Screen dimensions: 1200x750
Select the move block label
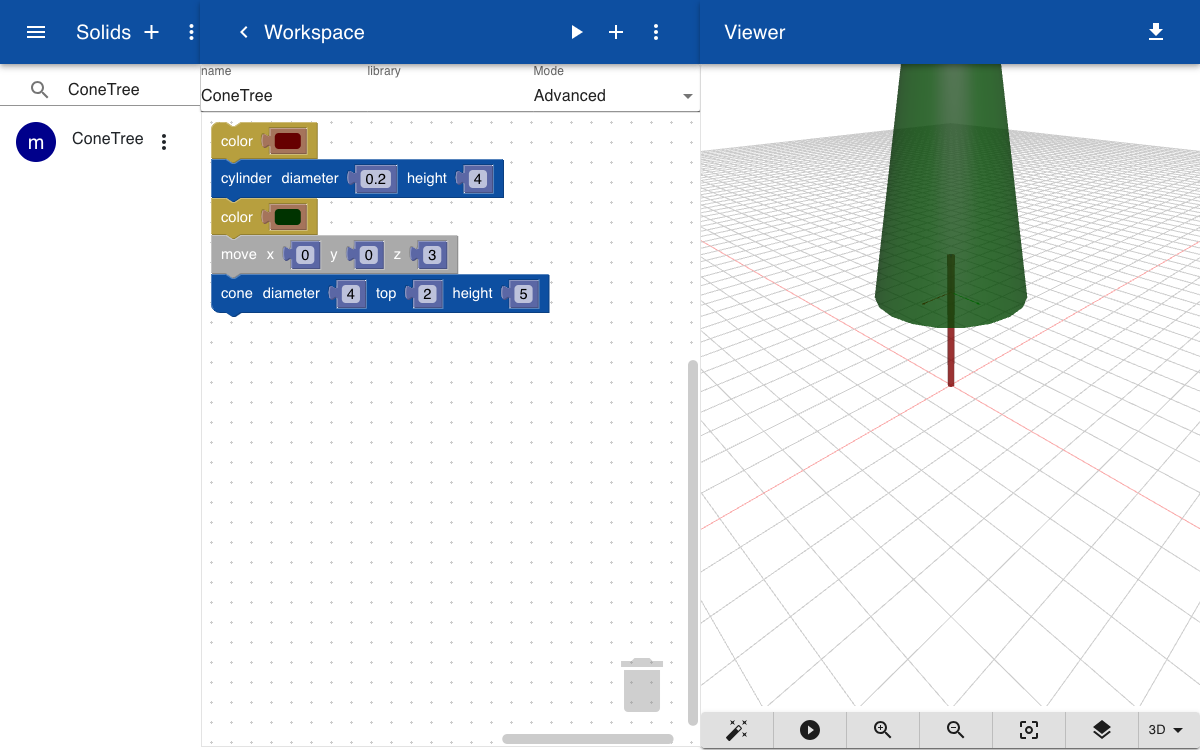coord(239,255)
